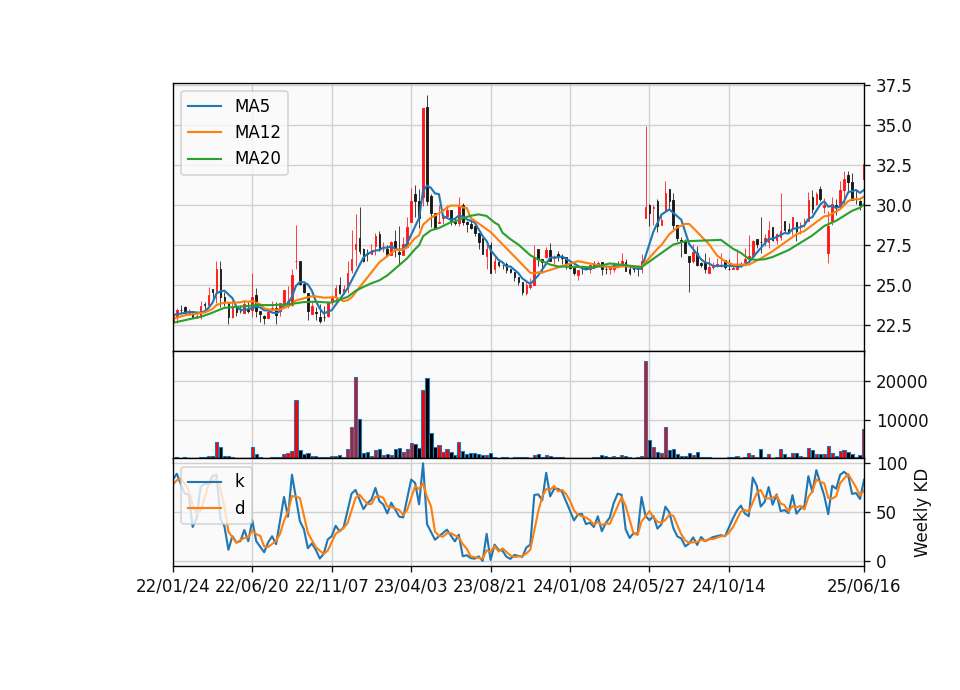Click the MA12 legend label
Image resolution: width=960 pixels, height=690 pixels.
pyautogui.click(x=258, y=132)
